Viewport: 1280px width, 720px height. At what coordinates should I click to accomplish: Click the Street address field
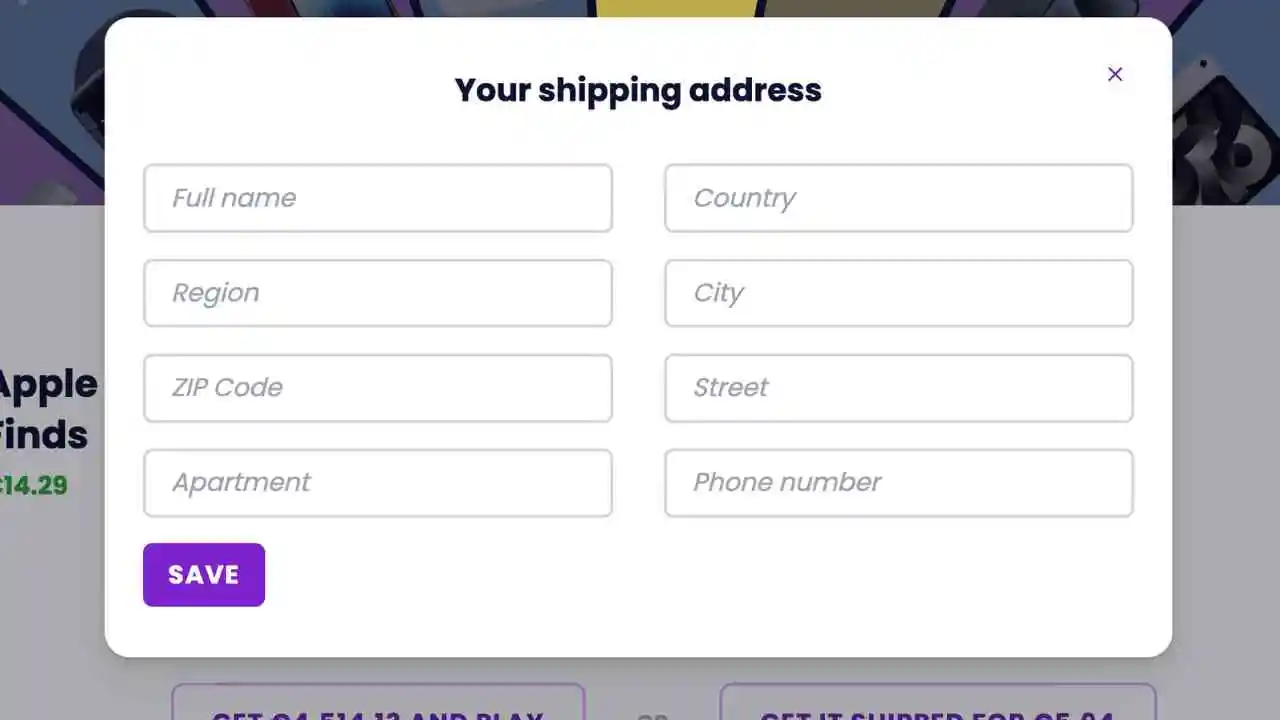(898, 388)
